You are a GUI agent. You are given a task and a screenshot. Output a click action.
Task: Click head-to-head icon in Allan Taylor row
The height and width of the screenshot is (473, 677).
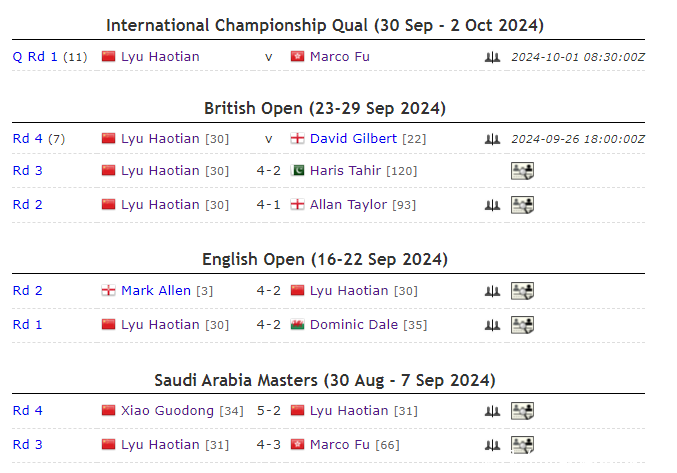tap(491, 205)
